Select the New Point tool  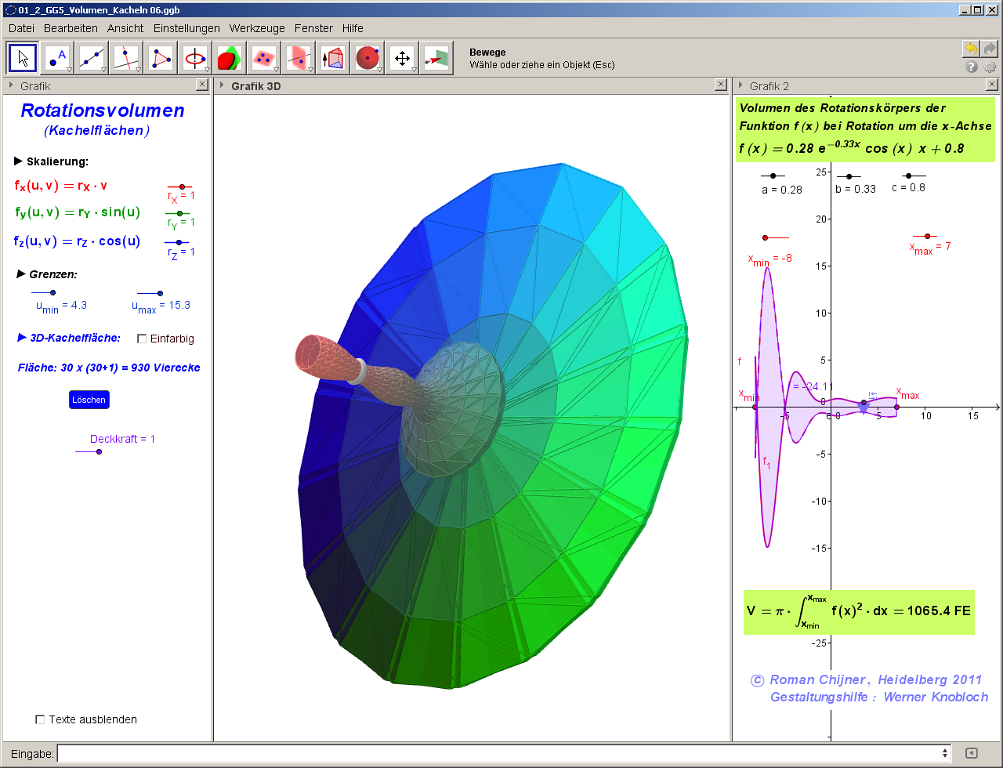tap(58, 58)
